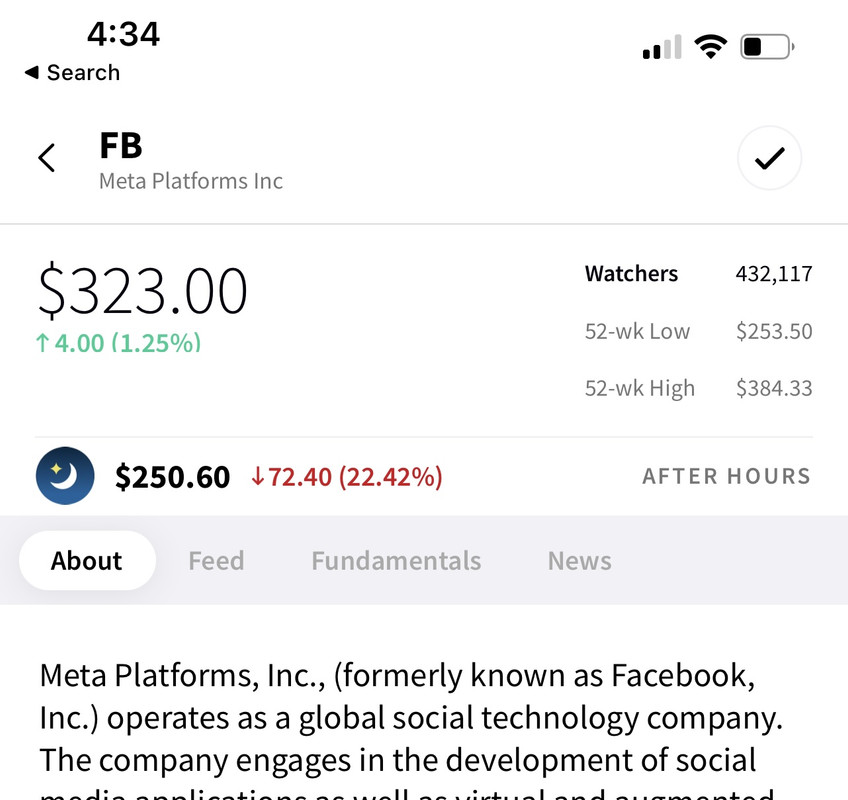Image resolution: width=848 pixels, height=800 pixels.
Task: Tap the 52-wk High row
Action: coord(698,388)
